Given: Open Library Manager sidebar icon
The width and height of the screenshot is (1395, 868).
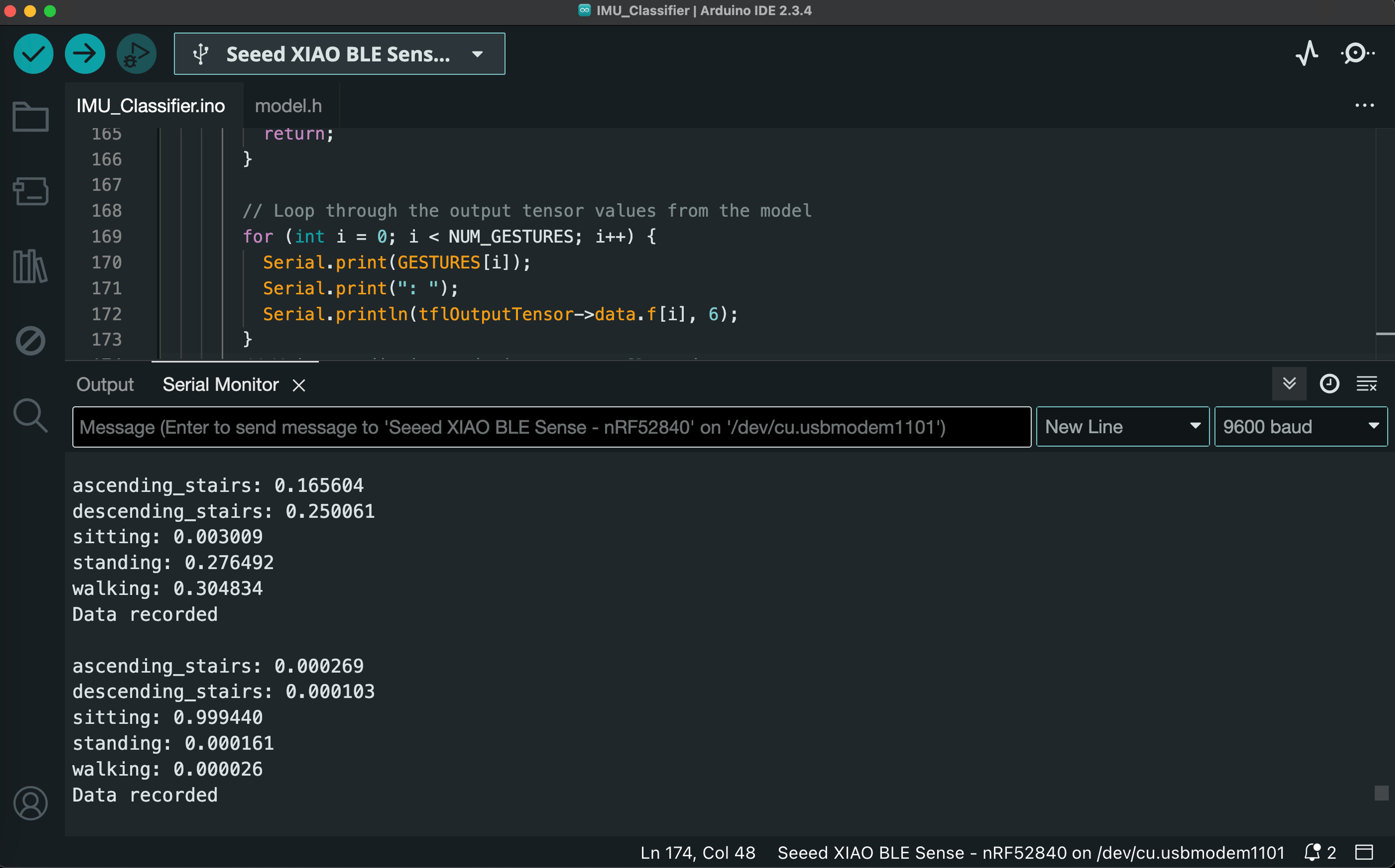Looking at the screenshot, I should pos(31,266).
